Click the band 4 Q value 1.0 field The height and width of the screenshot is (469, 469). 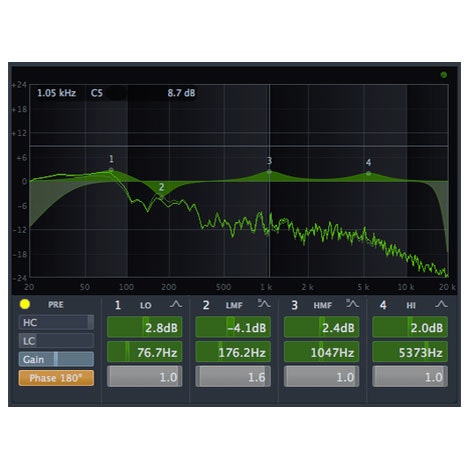[410, 377]
